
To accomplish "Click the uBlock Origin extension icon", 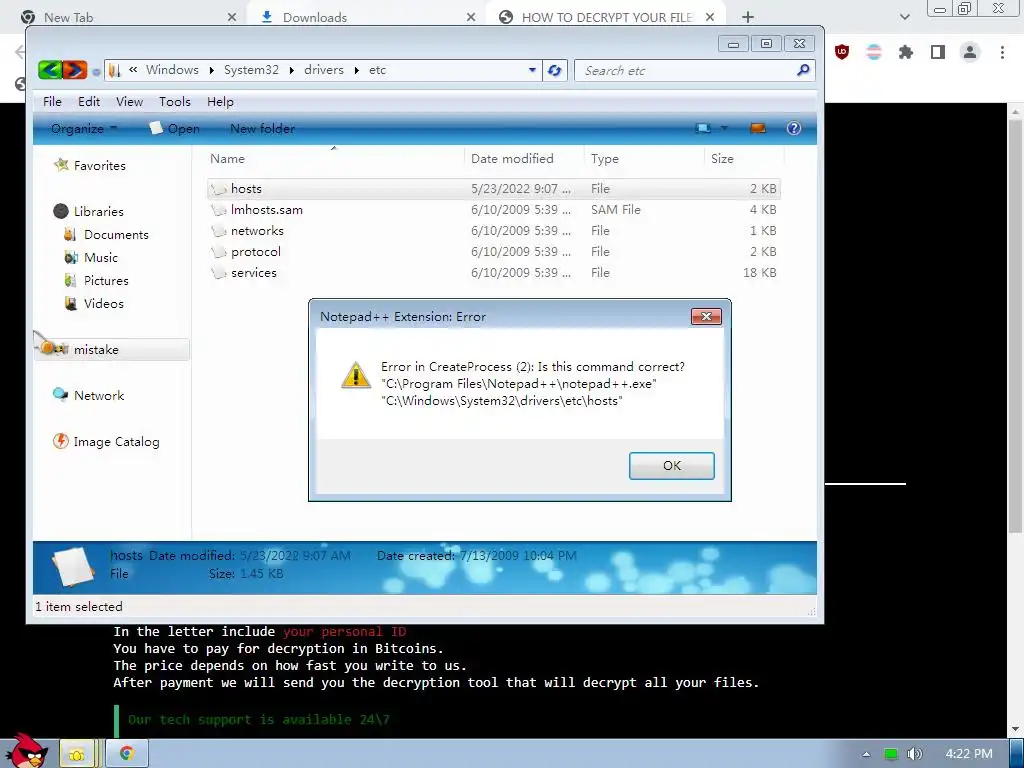I will (842, 52).
